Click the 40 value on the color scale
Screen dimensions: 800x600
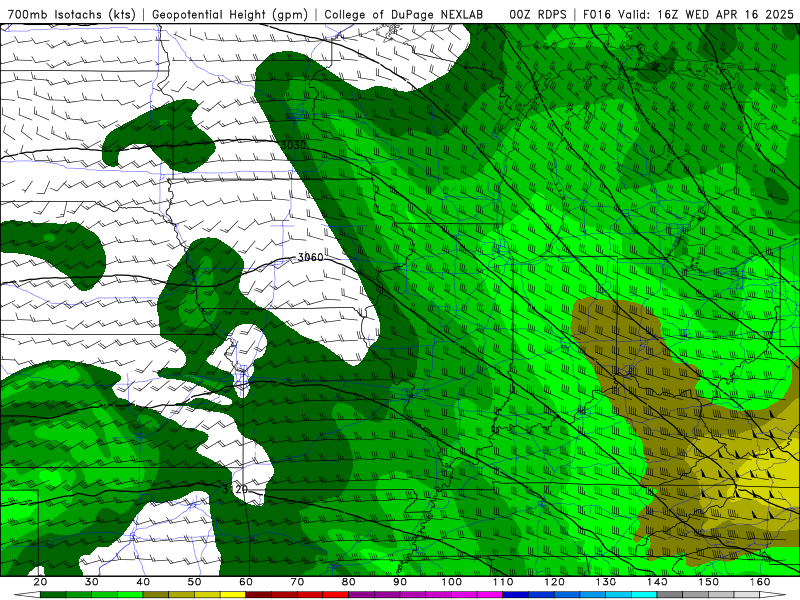click(x=143, y=582)
